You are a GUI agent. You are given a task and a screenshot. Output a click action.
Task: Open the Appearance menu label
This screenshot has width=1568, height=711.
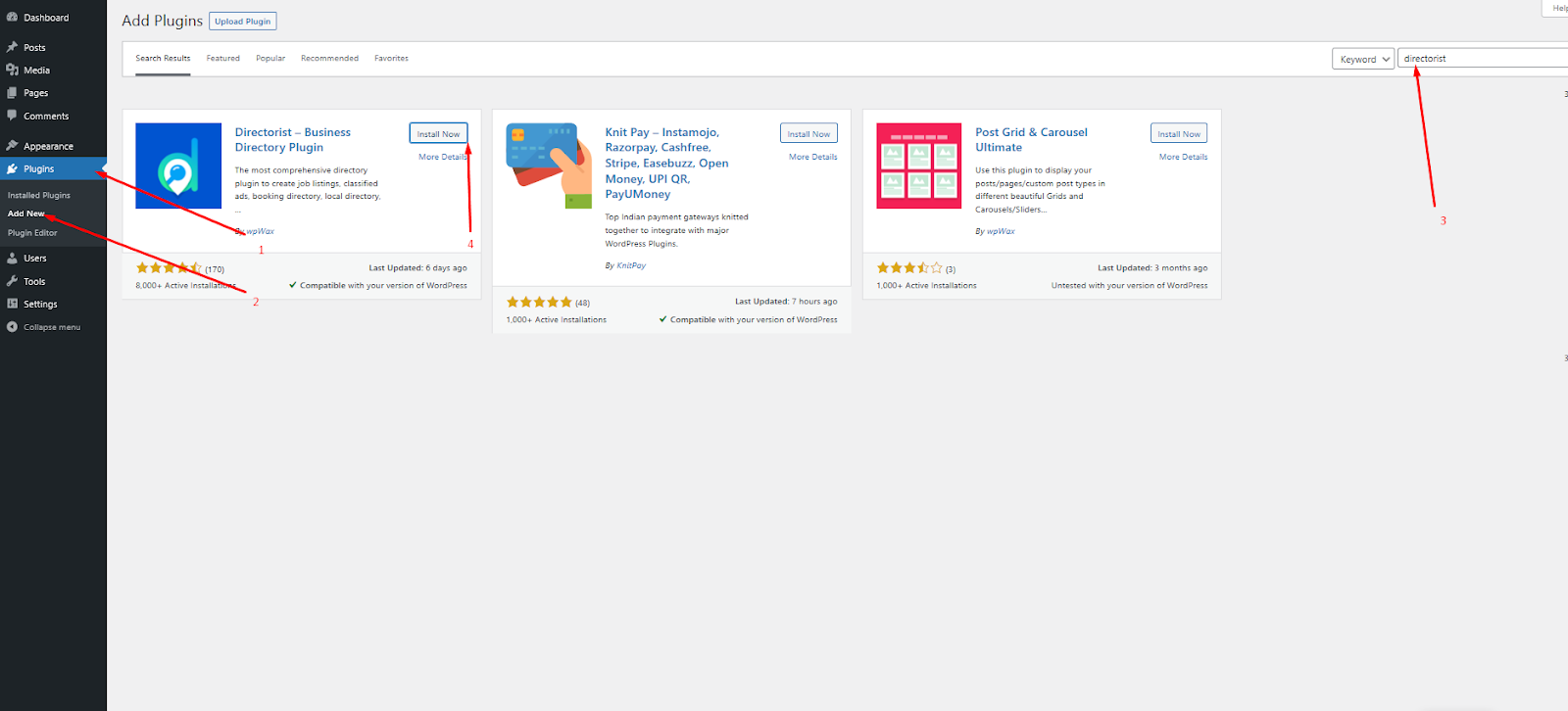click(48, 146)
